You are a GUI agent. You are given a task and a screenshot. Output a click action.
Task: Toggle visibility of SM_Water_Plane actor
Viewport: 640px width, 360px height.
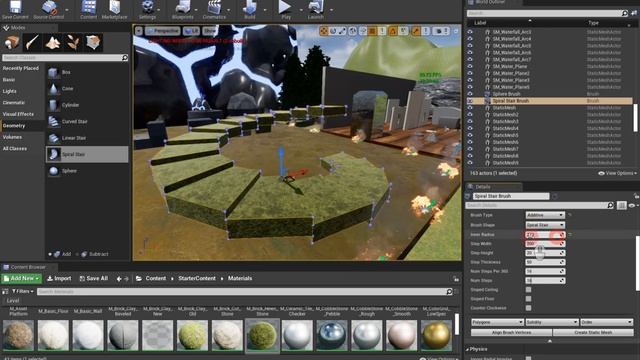click(x=470, y=66)
